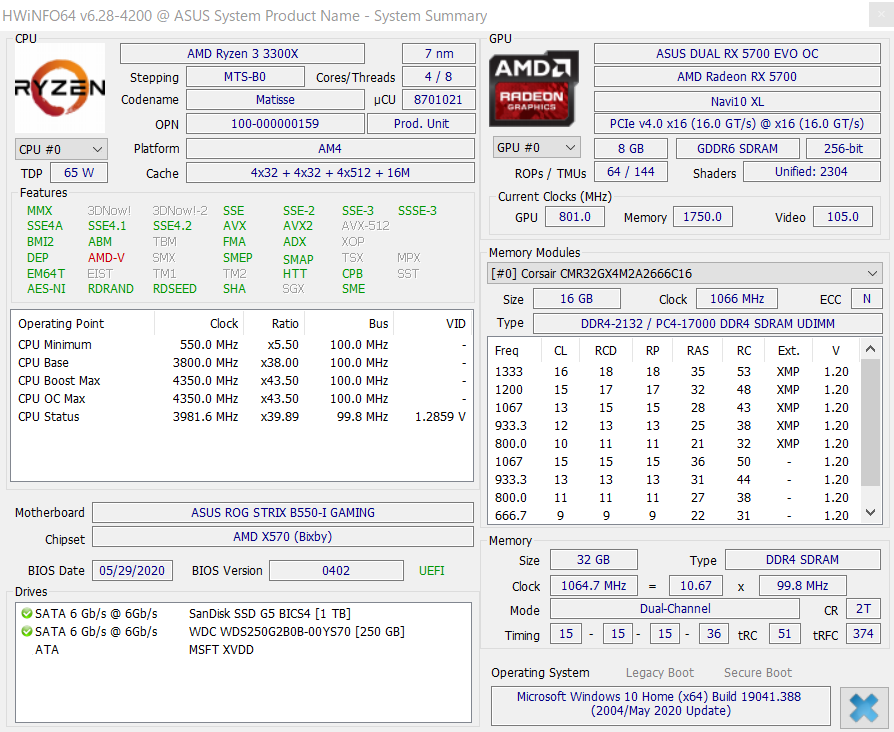894x732 pixels.
Task: Click the Prod. Unit field
Action: point(421,124)
